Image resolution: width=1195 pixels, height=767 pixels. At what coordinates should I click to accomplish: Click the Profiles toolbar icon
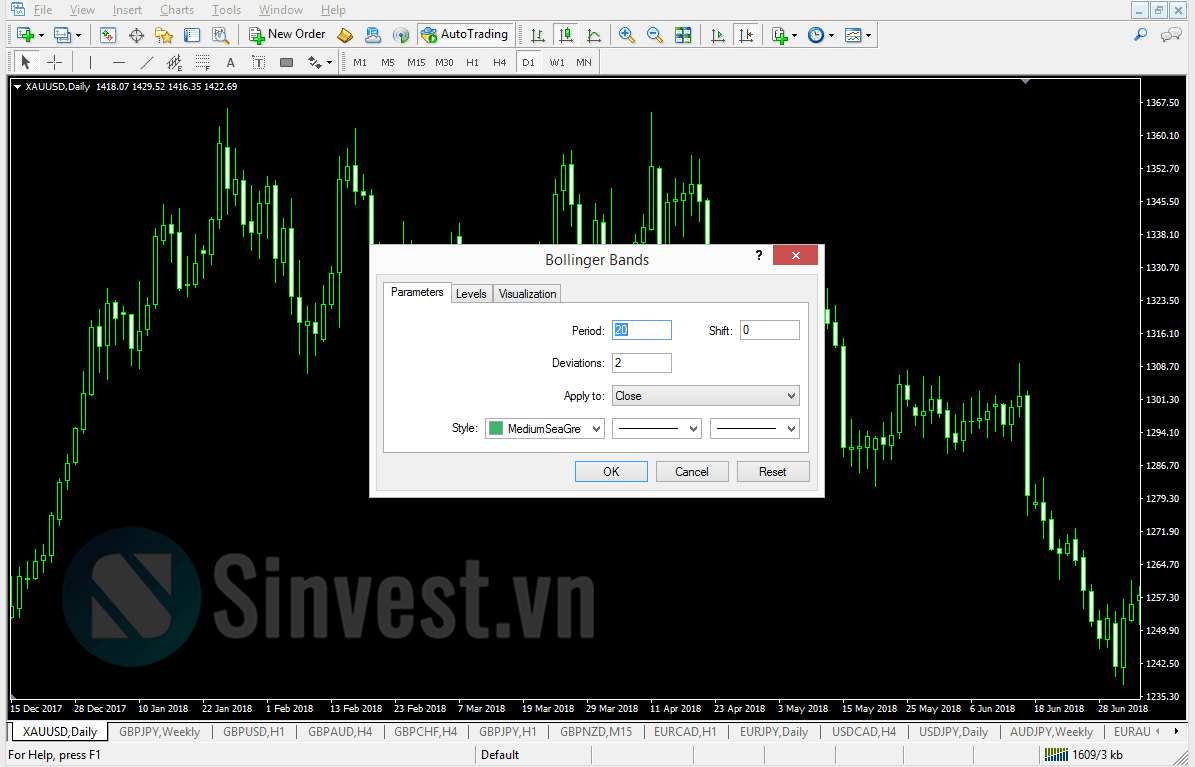coord(62,35)
